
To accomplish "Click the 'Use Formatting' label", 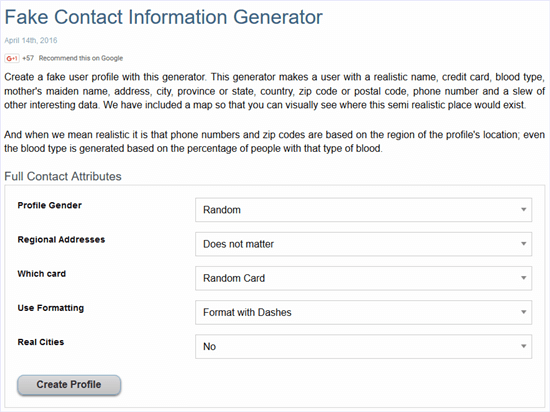I will coord(51,308).
